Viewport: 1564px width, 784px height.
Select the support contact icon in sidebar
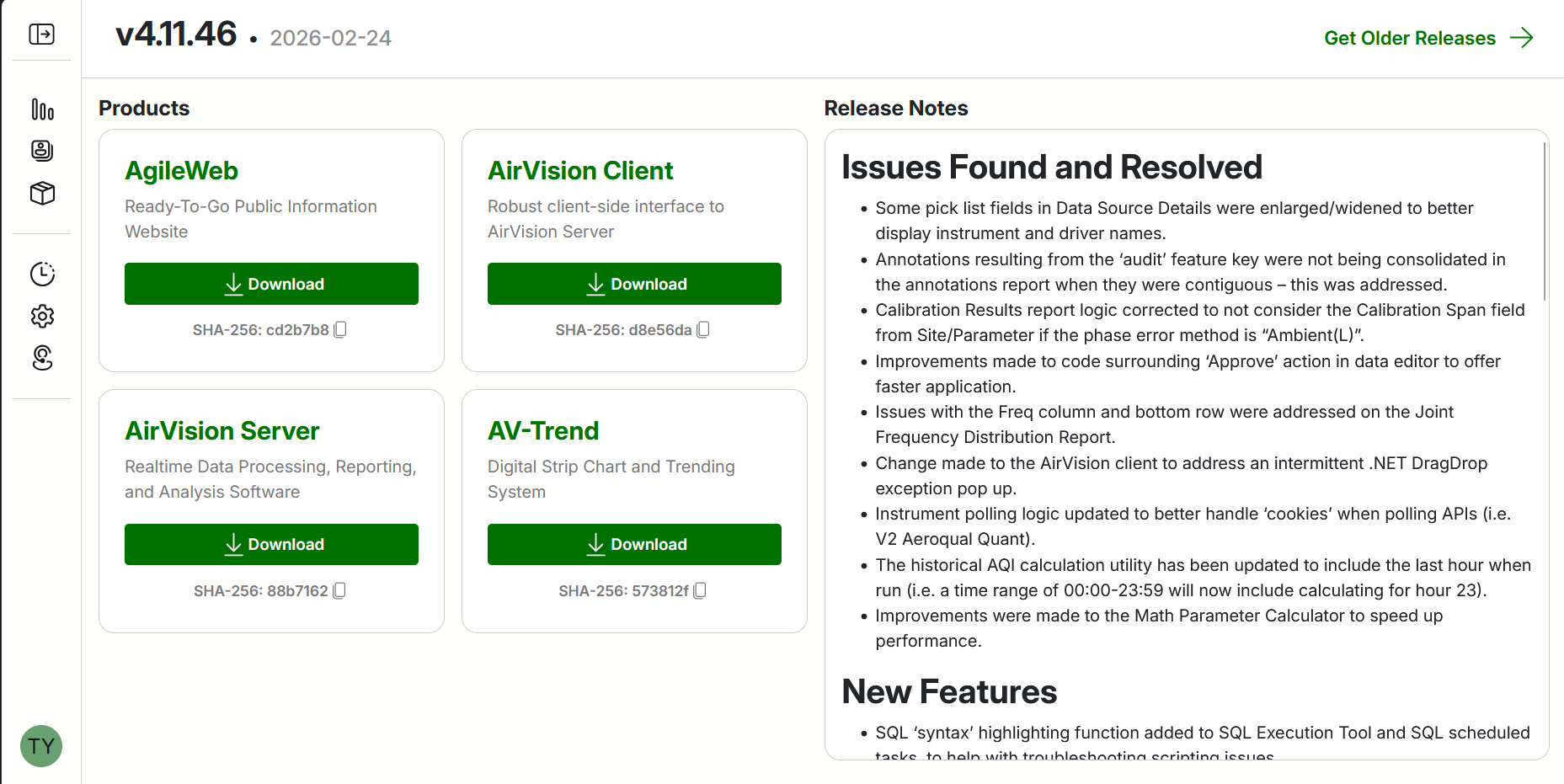[42, 358]
